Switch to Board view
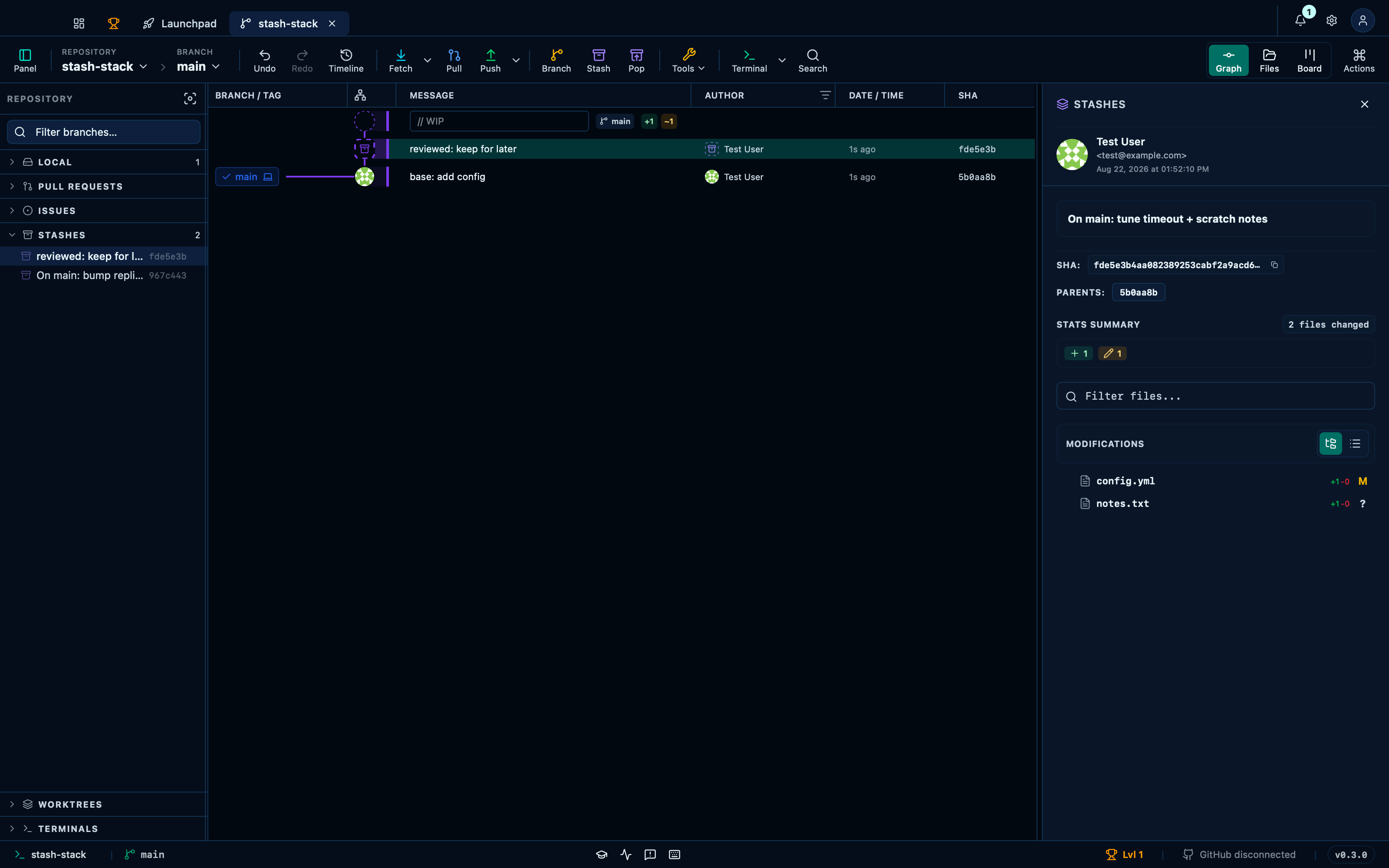This screenshot has width=1389, height=868. click(x=1309, y=60)
